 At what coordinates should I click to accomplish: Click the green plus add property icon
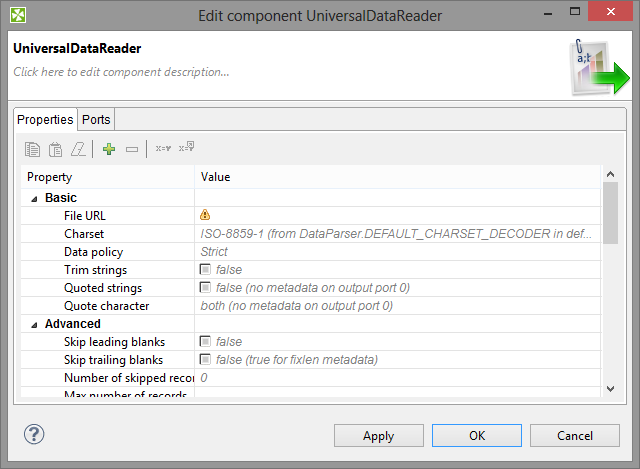[109, 149]
